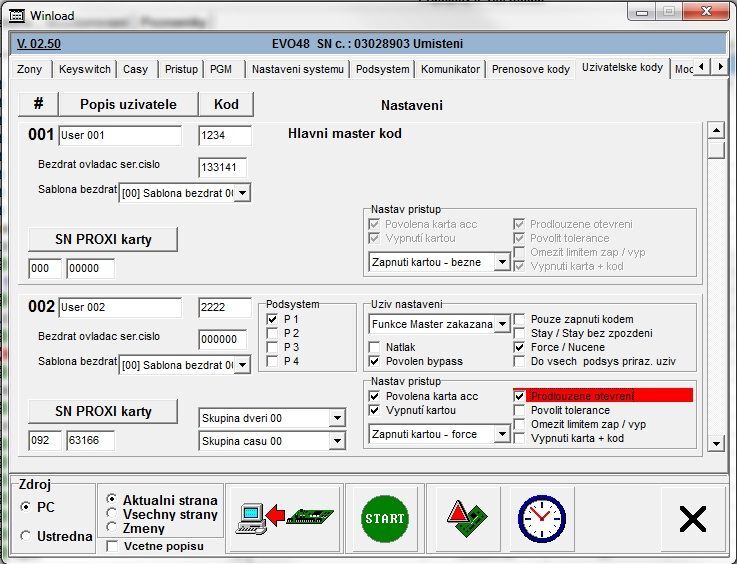The image size is (737, 564).
Task: Click the red triangle and green check icon
Action: point(467,517)
